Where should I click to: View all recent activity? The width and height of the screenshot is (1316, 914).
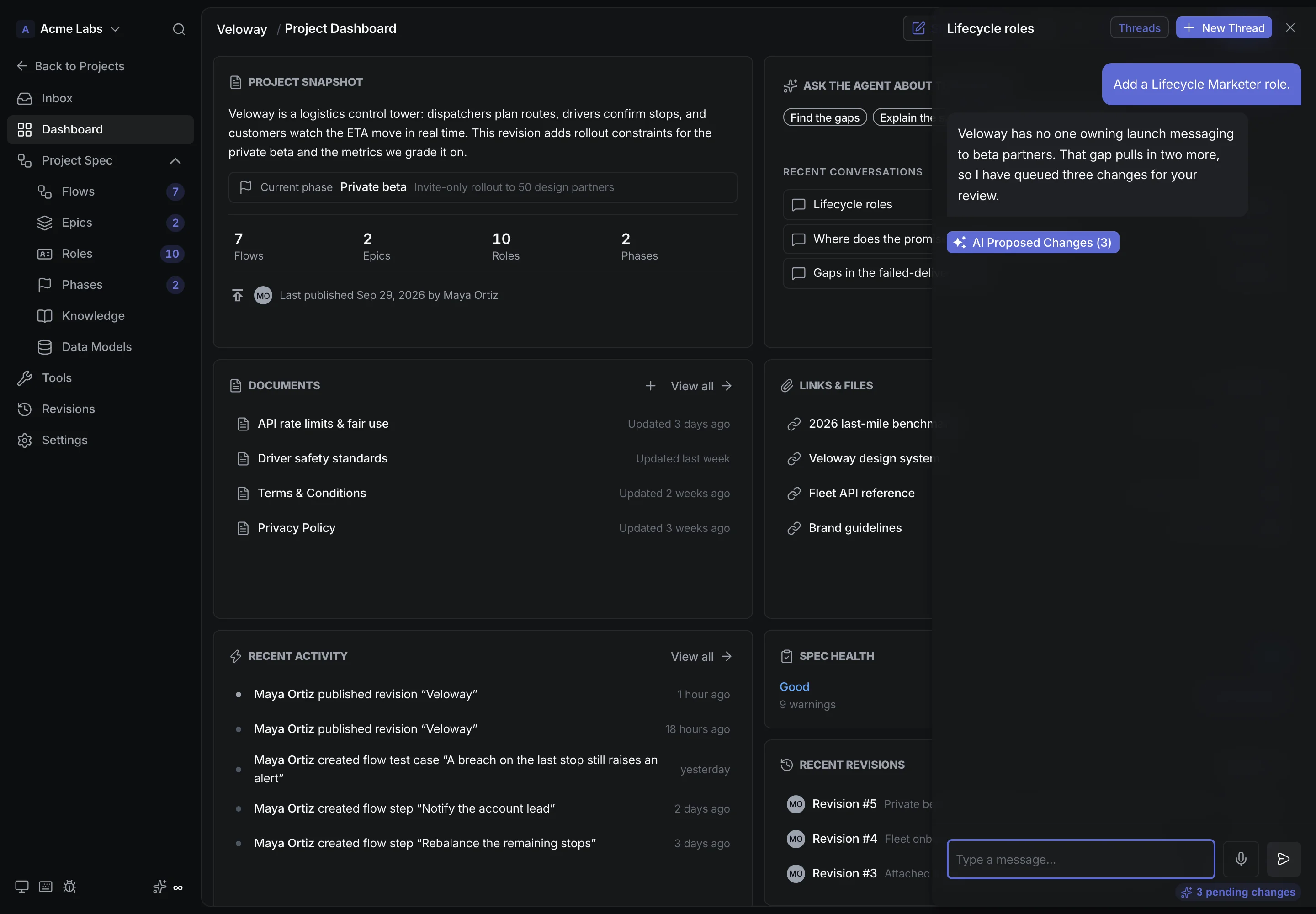(701, 656)
